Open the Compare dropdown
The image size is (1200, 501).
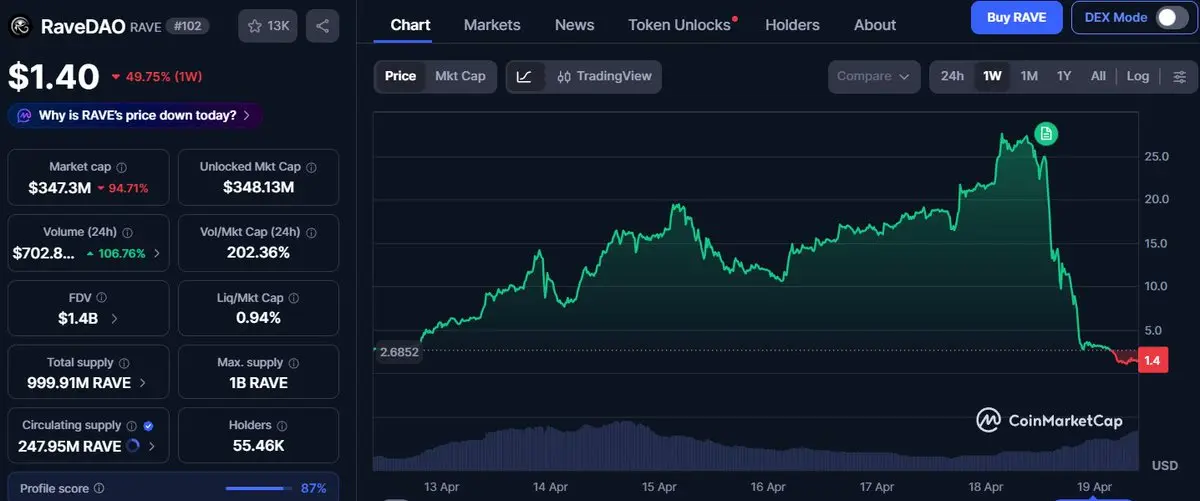coord(874,76)
